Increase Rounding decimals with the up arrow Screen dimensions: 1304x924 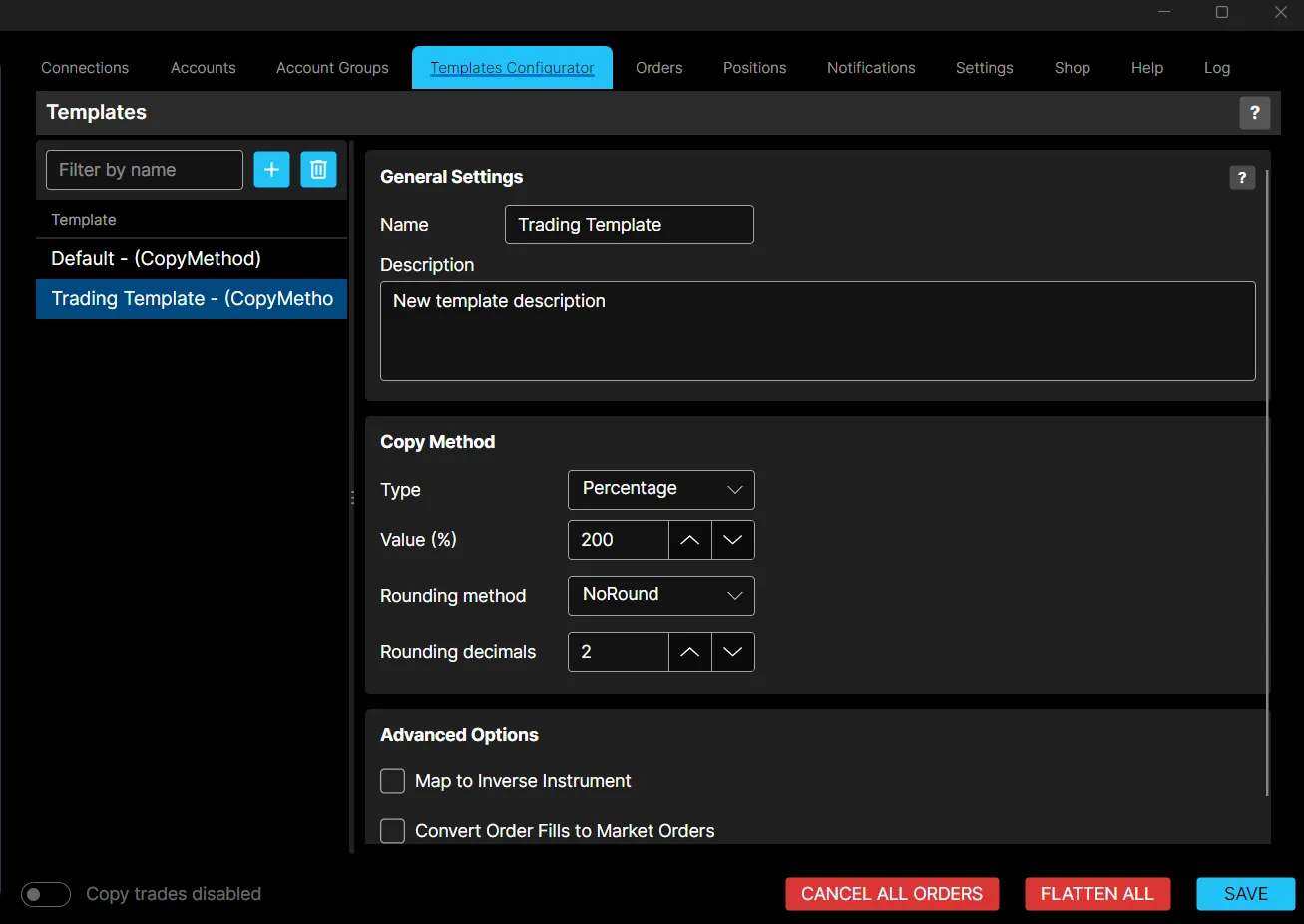(689, 652)
